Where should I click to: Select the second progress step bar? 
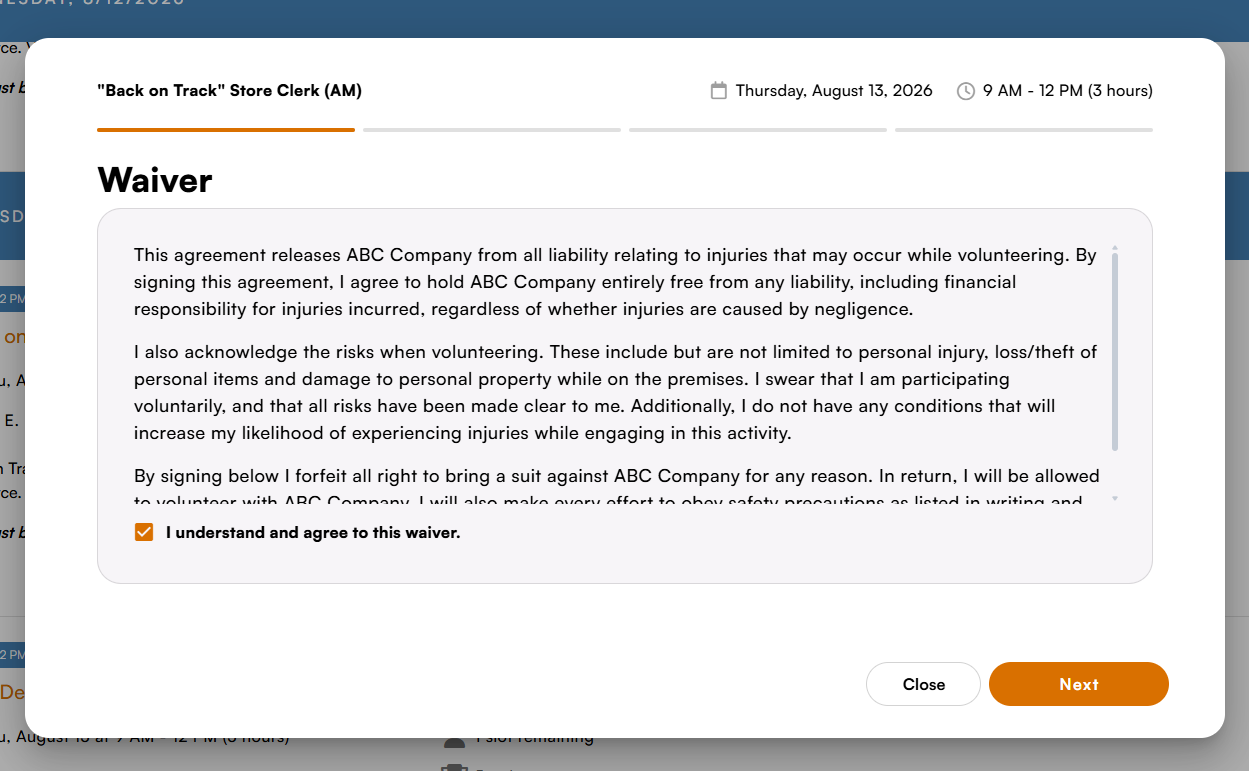[x=492, y=130]
